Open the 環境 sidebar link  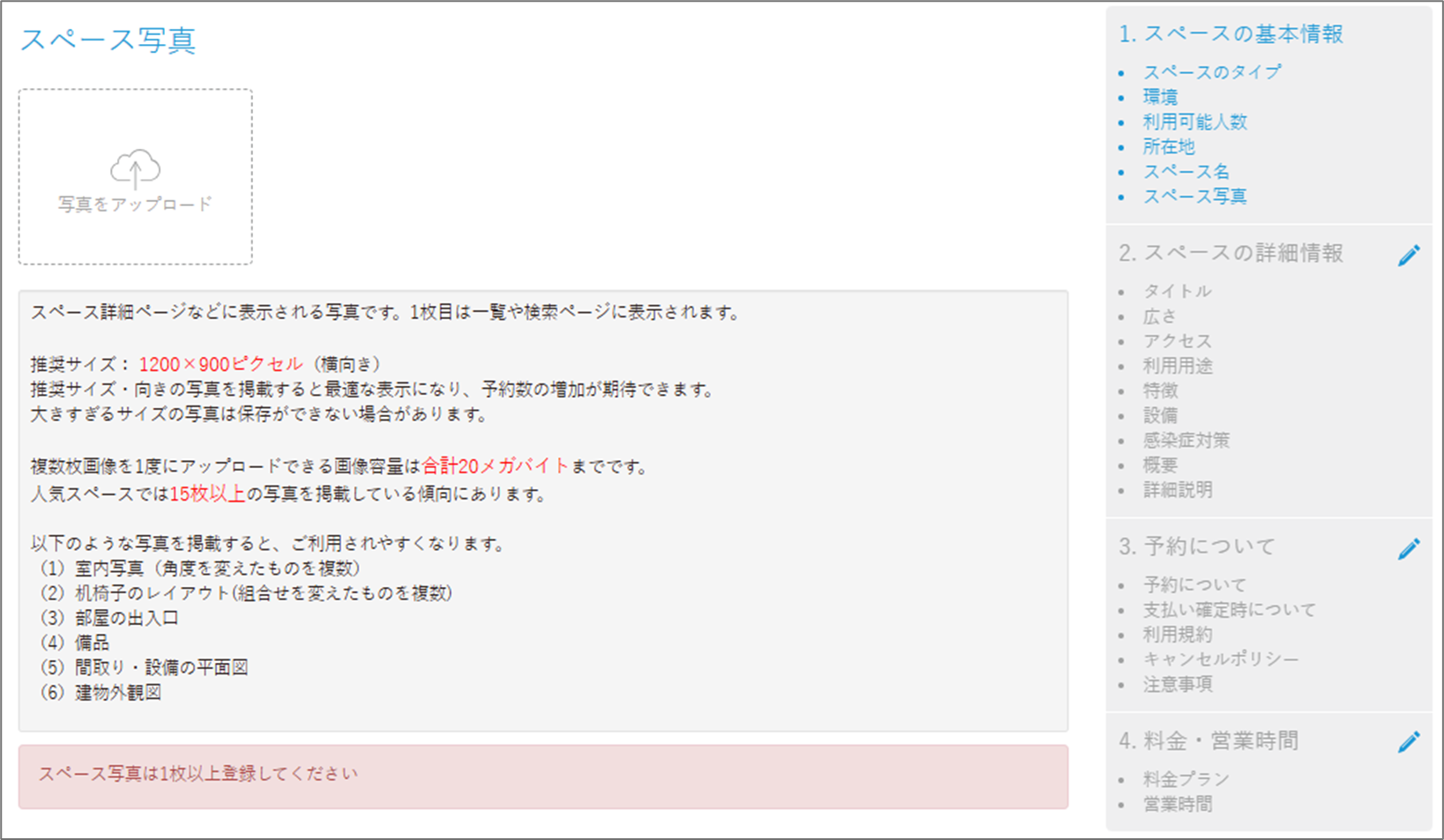point(1160,97)
